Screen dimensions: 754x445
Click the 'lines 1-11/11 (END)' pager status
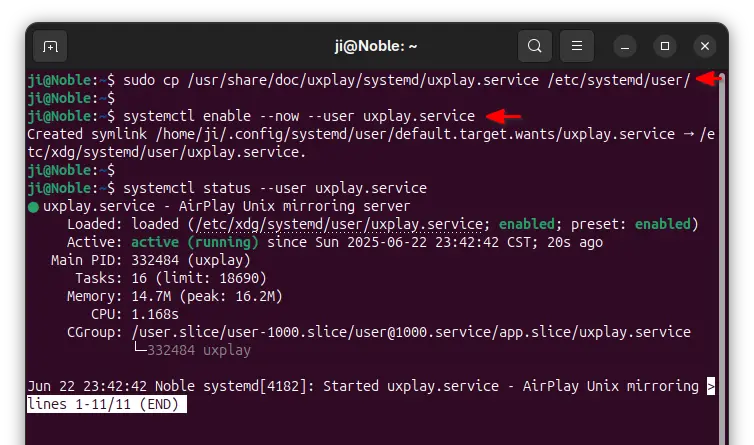point(107,404)
